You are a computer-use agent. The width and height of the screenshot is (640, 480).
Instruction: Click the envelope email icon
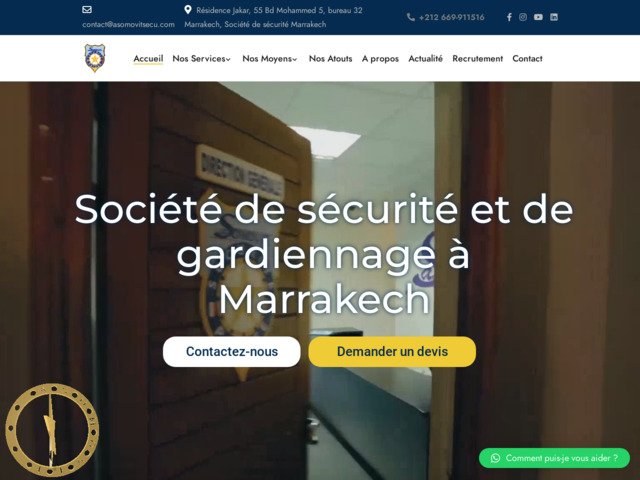pos(87,9)
